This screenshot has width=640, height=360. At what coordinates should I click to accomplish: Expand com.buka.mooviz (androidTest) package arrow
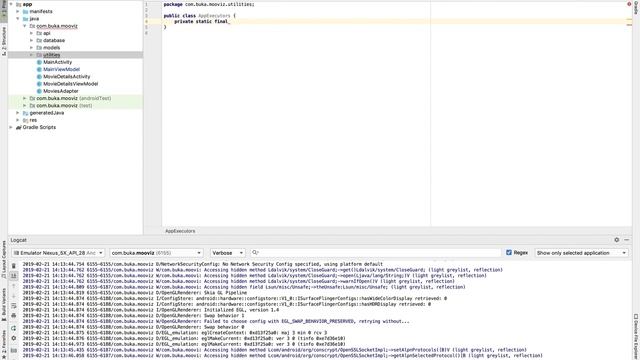coord(25,98)
